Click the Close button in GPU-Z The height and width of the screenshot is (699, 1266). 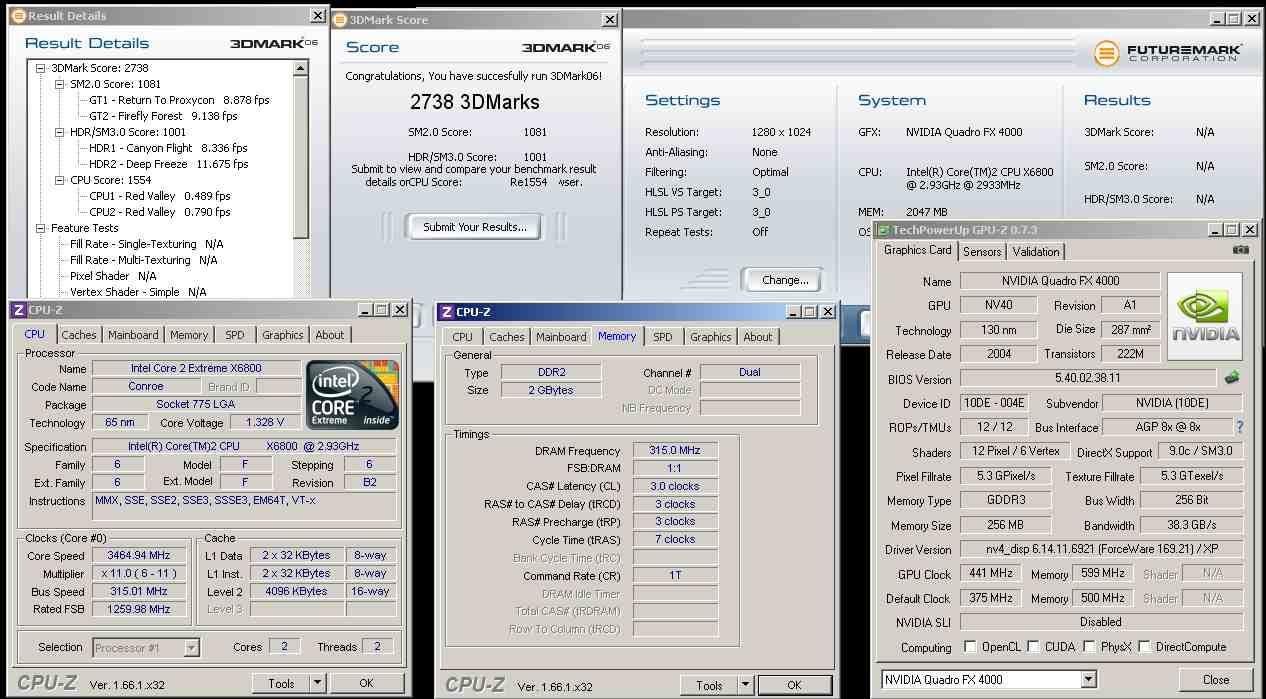point(1216,679)
